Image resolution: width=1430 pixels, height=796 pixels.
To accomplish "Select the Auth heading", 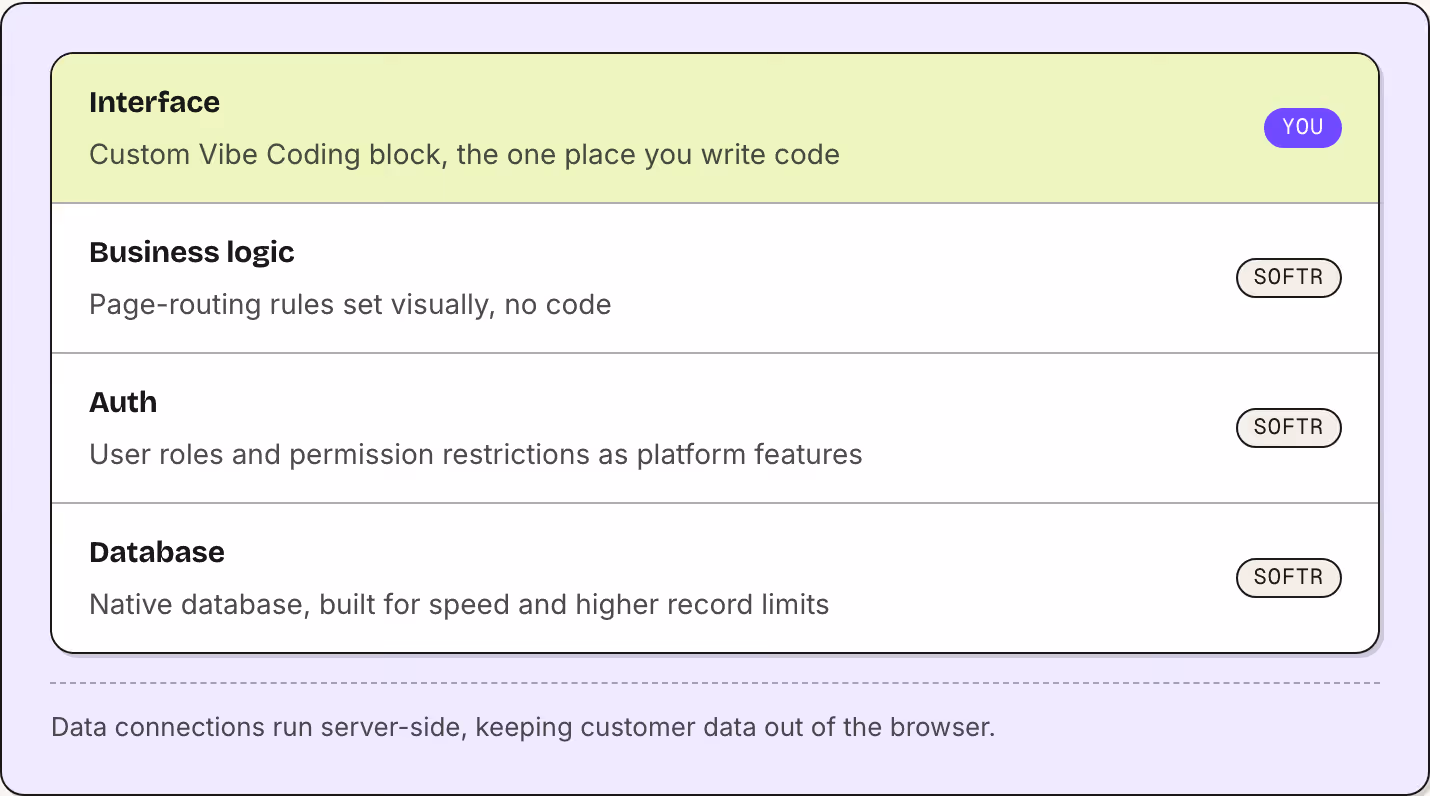I will coord(123,402).
